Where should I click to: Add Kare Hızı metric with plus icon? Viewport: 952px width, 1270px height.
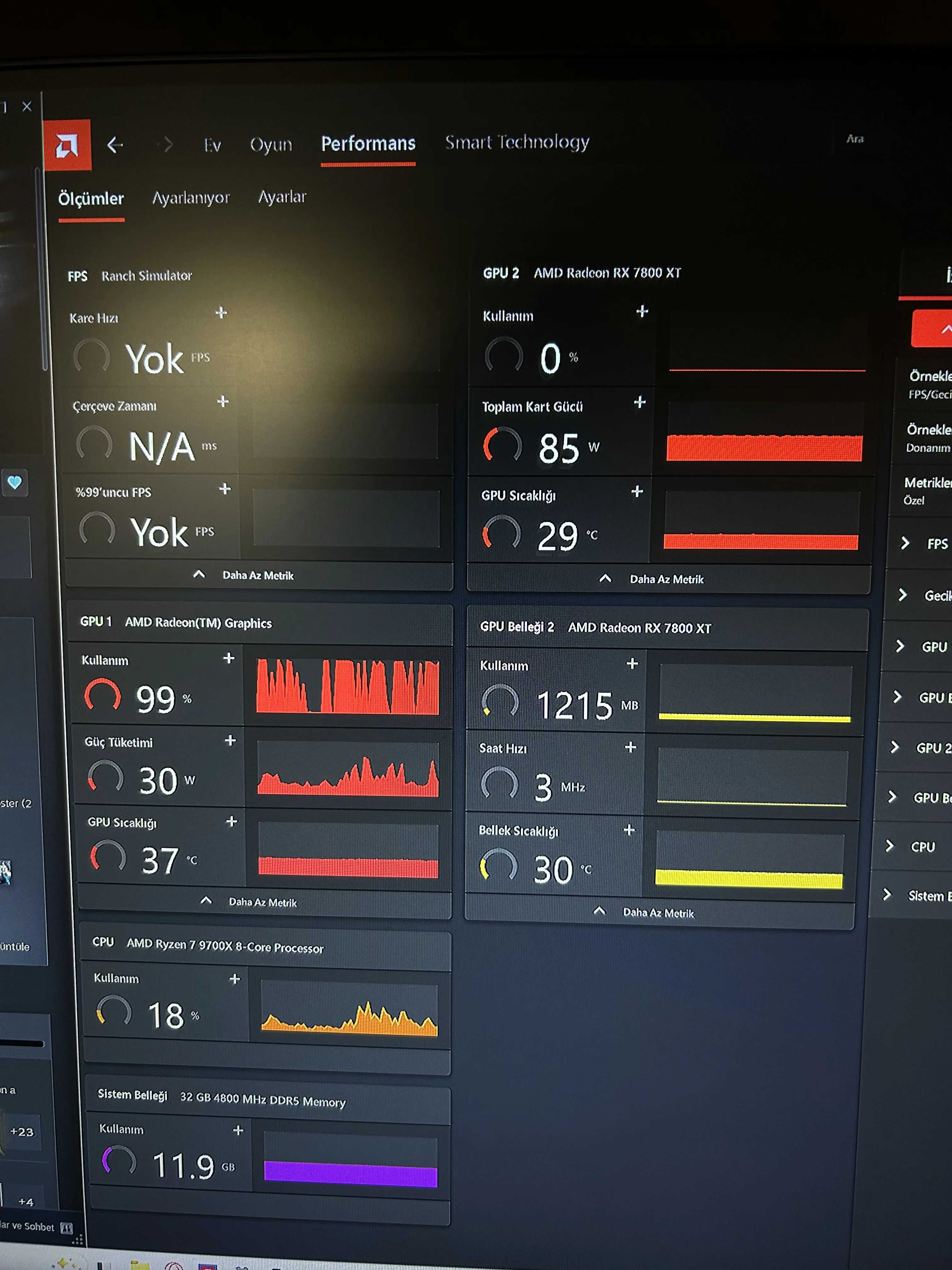coord(221,312)
